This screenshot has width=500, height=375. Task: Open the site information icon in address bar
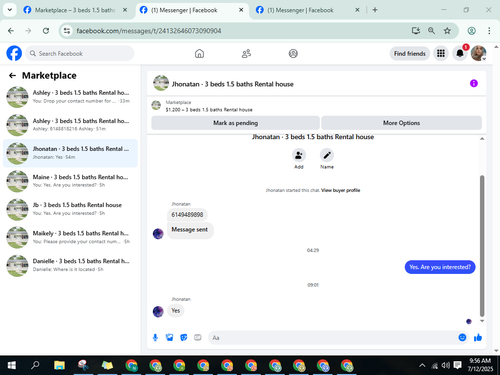67,31
